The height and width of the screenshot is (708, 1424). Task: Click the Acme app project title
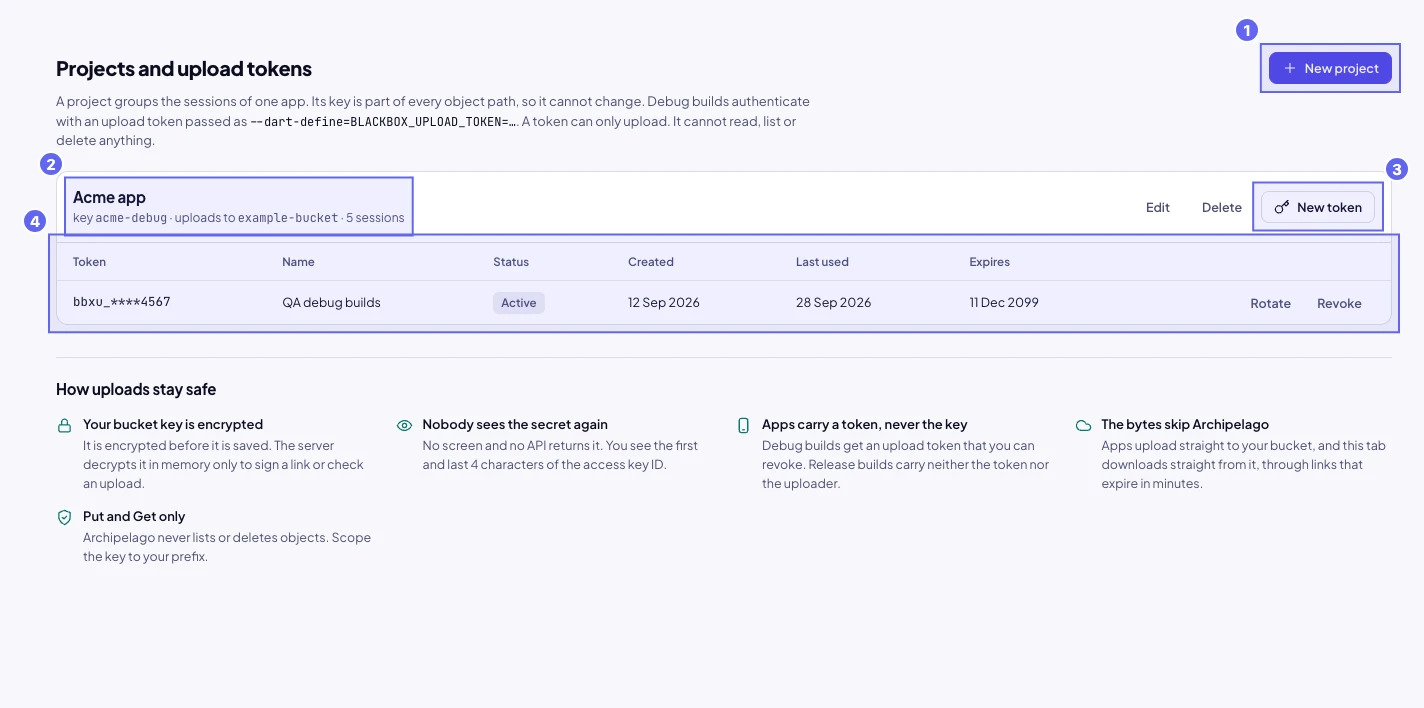tap(110, 197)
